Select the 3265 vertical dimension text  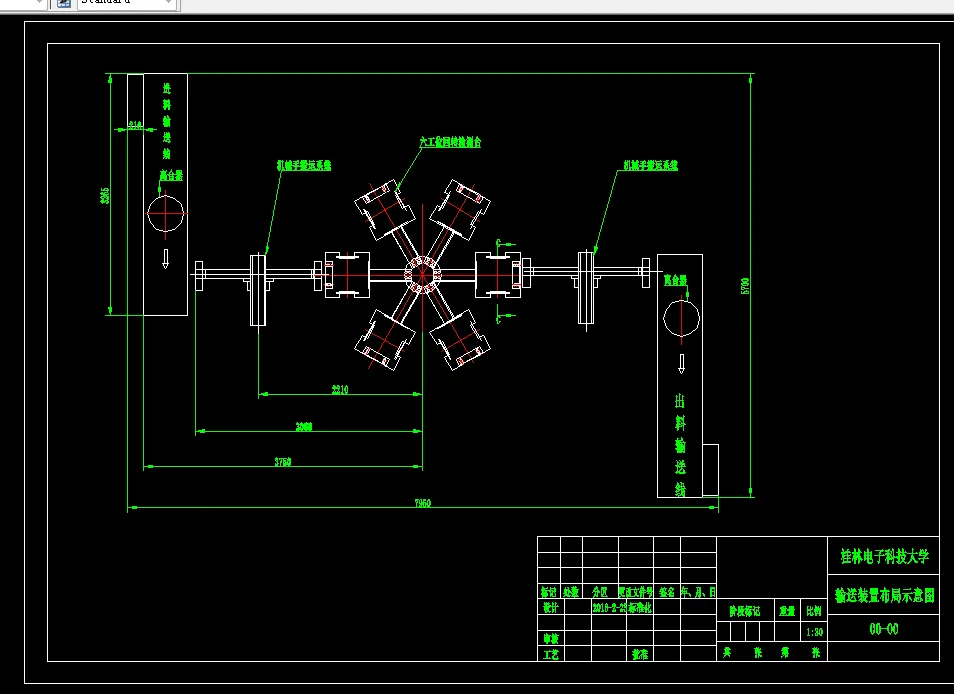(105, 195)
